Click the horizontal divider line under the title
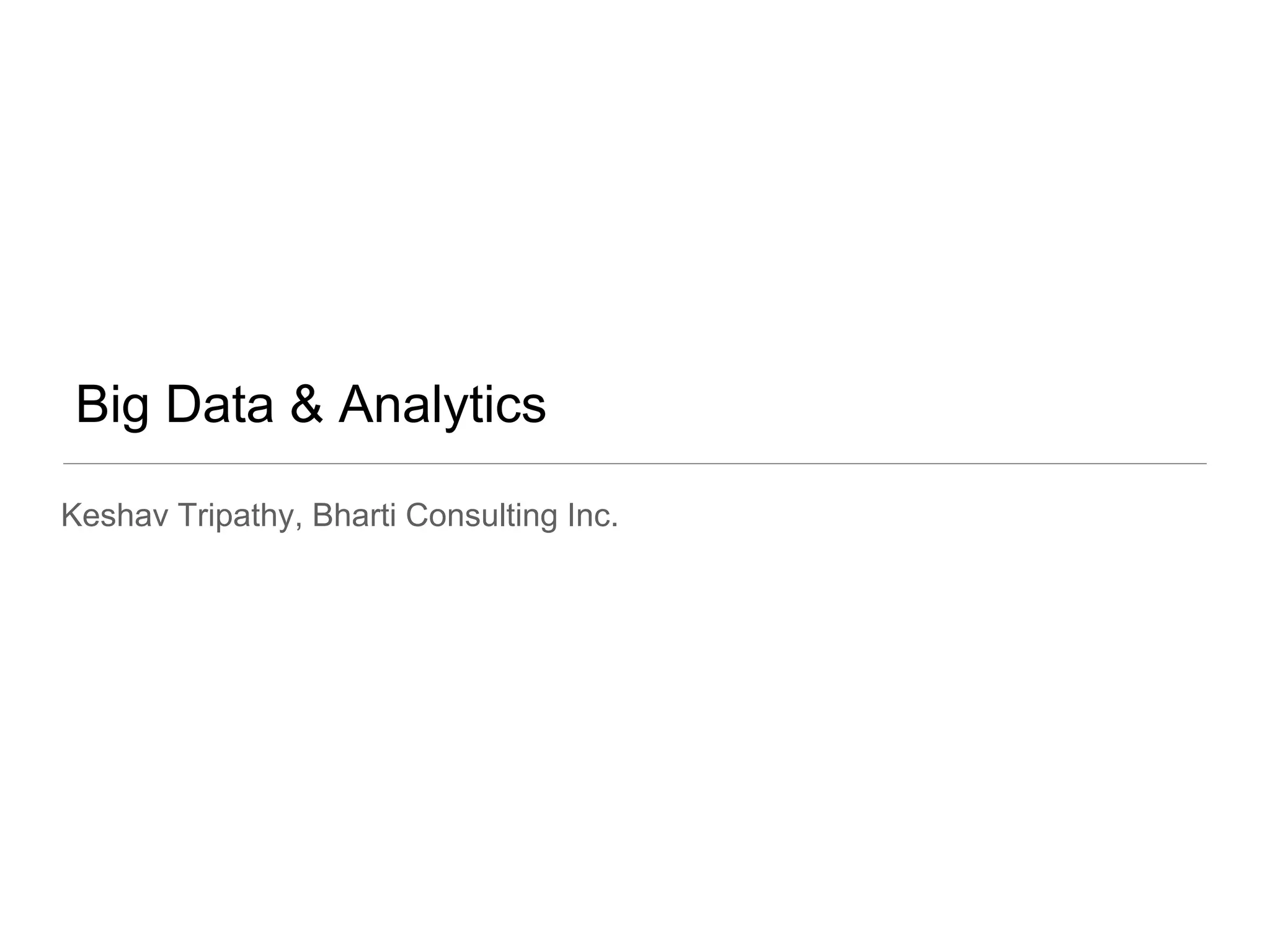The height and width of the screenshot is (952, 1270). click(x=634, y=463)
